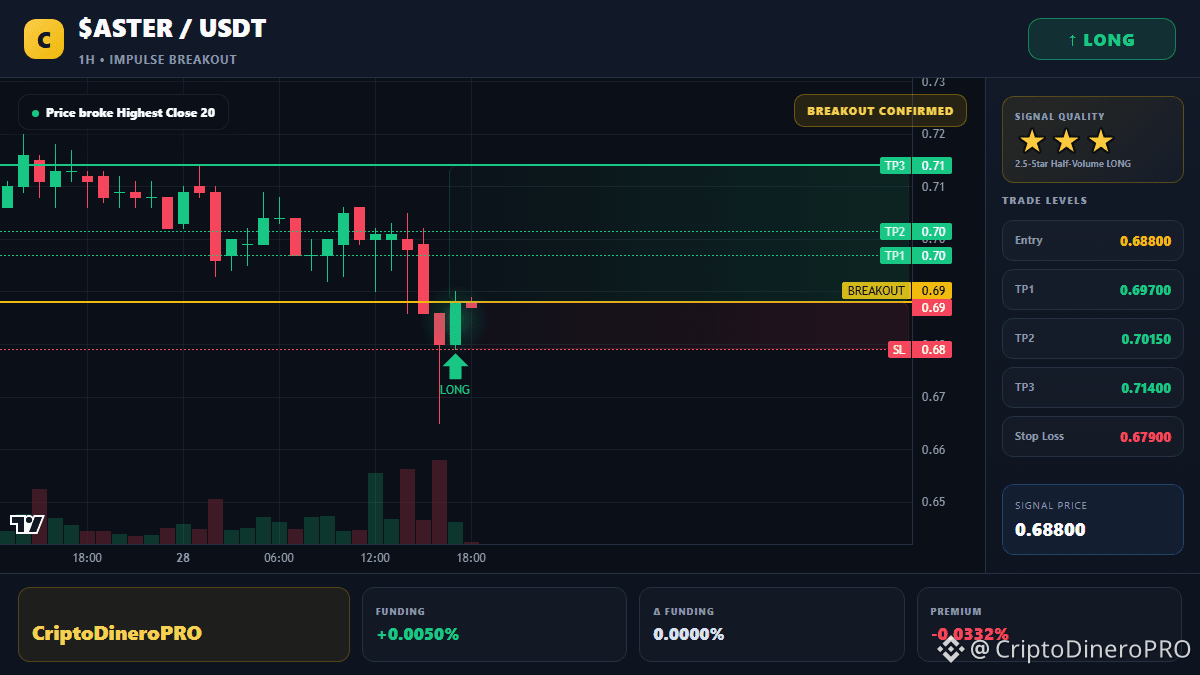Click the second signal quality star
Image resolution: width=1200 pixels, height=675 pixels.
(x=1066, y=141)
